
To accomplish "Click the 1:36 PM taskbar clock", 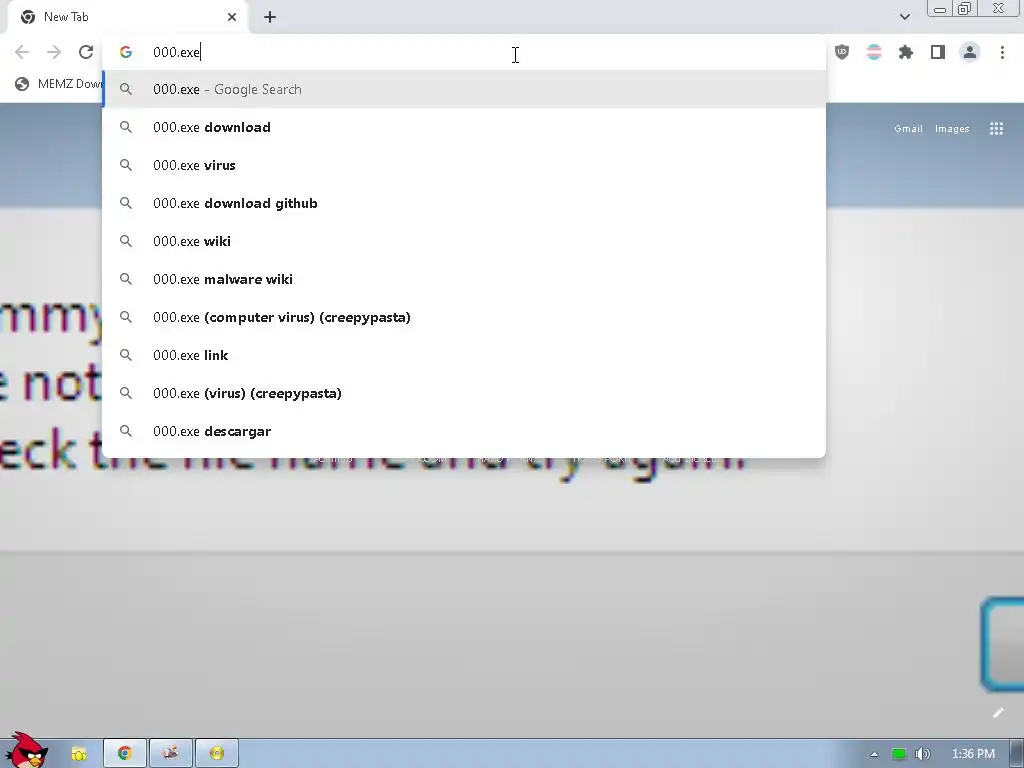I will (973, 754).
